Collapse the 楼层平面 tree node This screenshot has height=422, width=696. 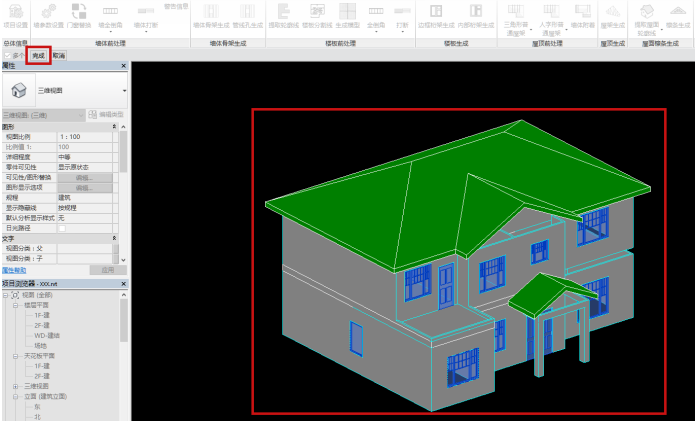tap(16, 305)
